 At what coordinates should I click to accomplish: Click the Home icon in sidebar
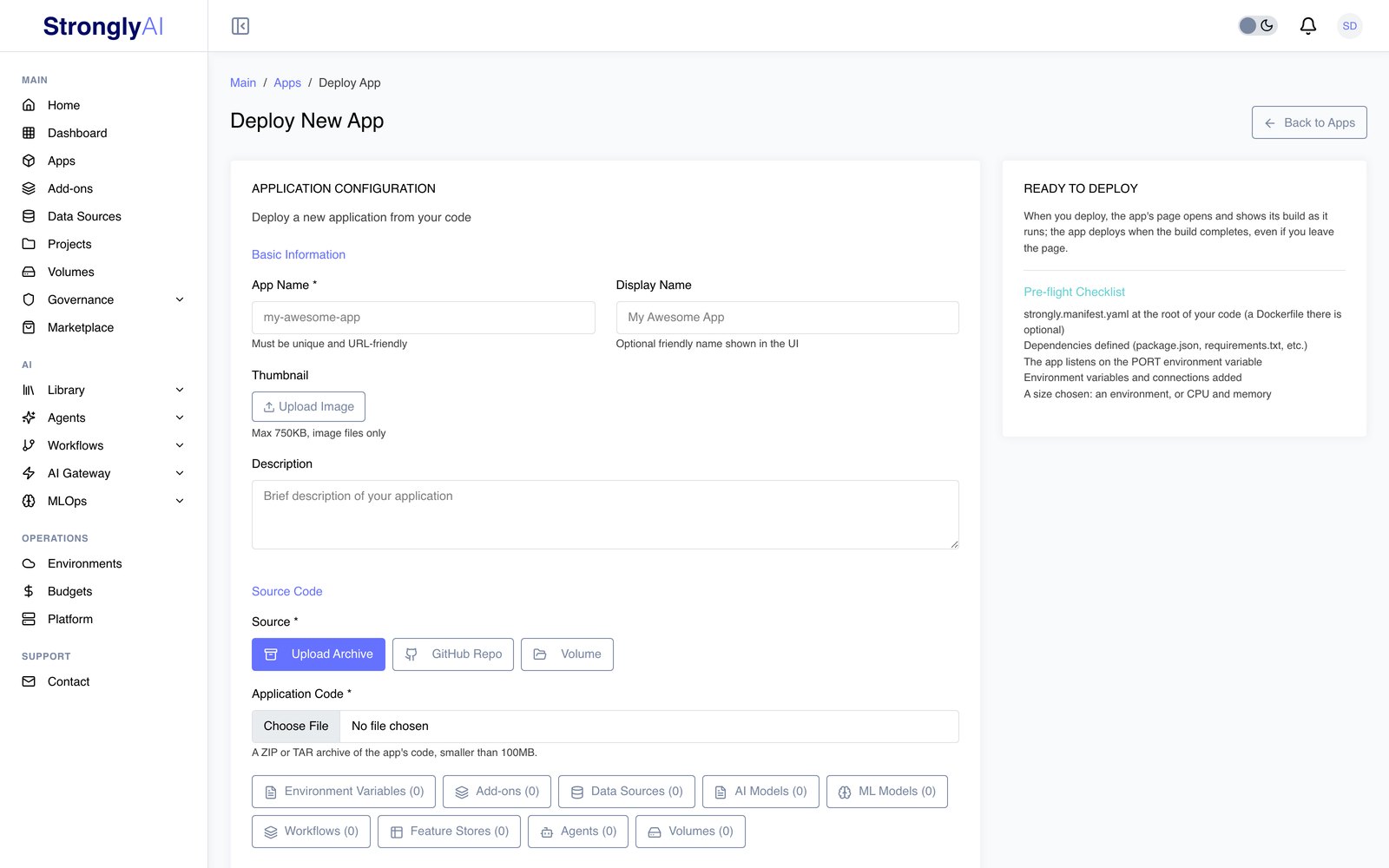coord(29,105)
